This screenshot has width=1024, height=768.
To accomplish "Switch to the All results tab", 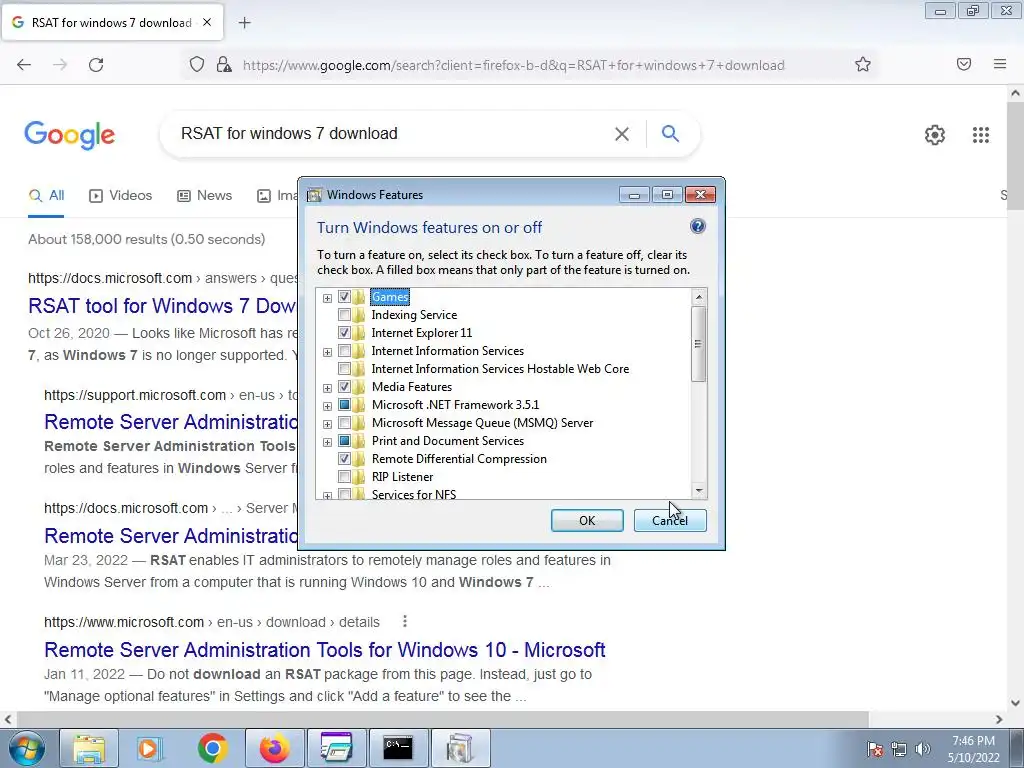I will point(46,195).
